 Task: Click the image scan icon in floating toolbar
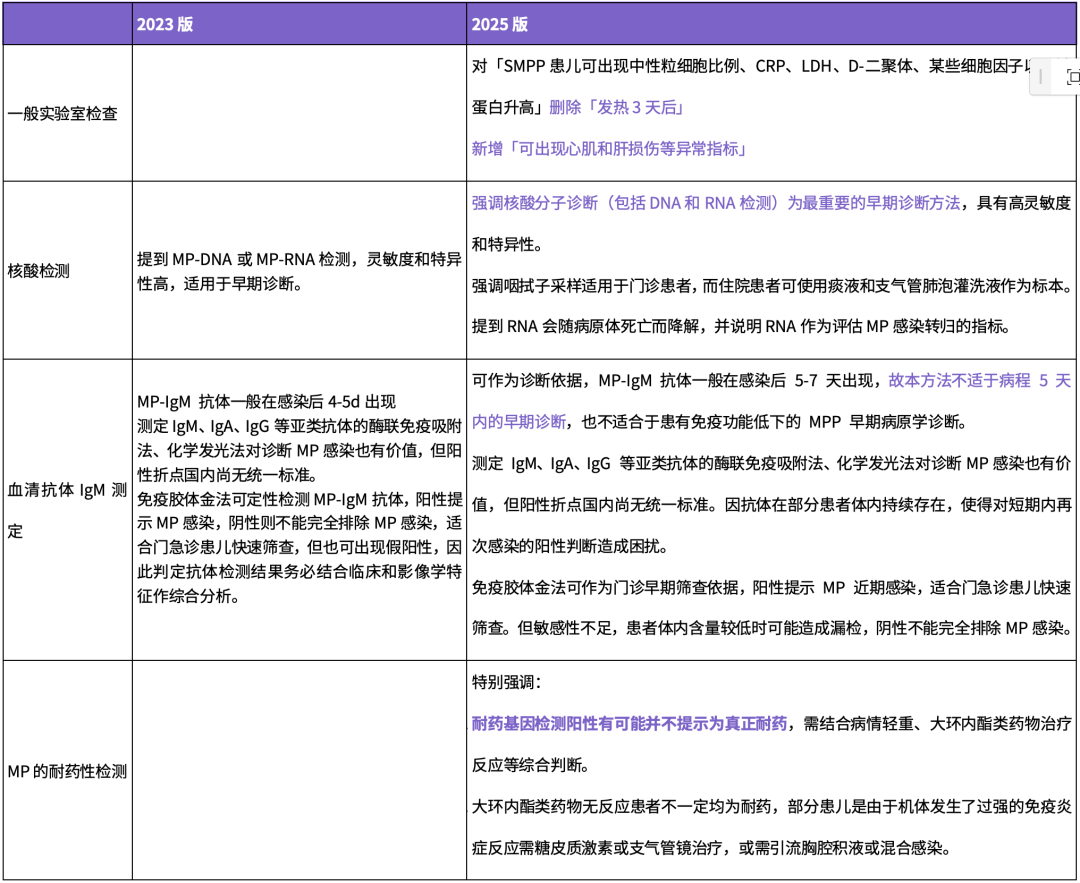[x=1072, y=77]
